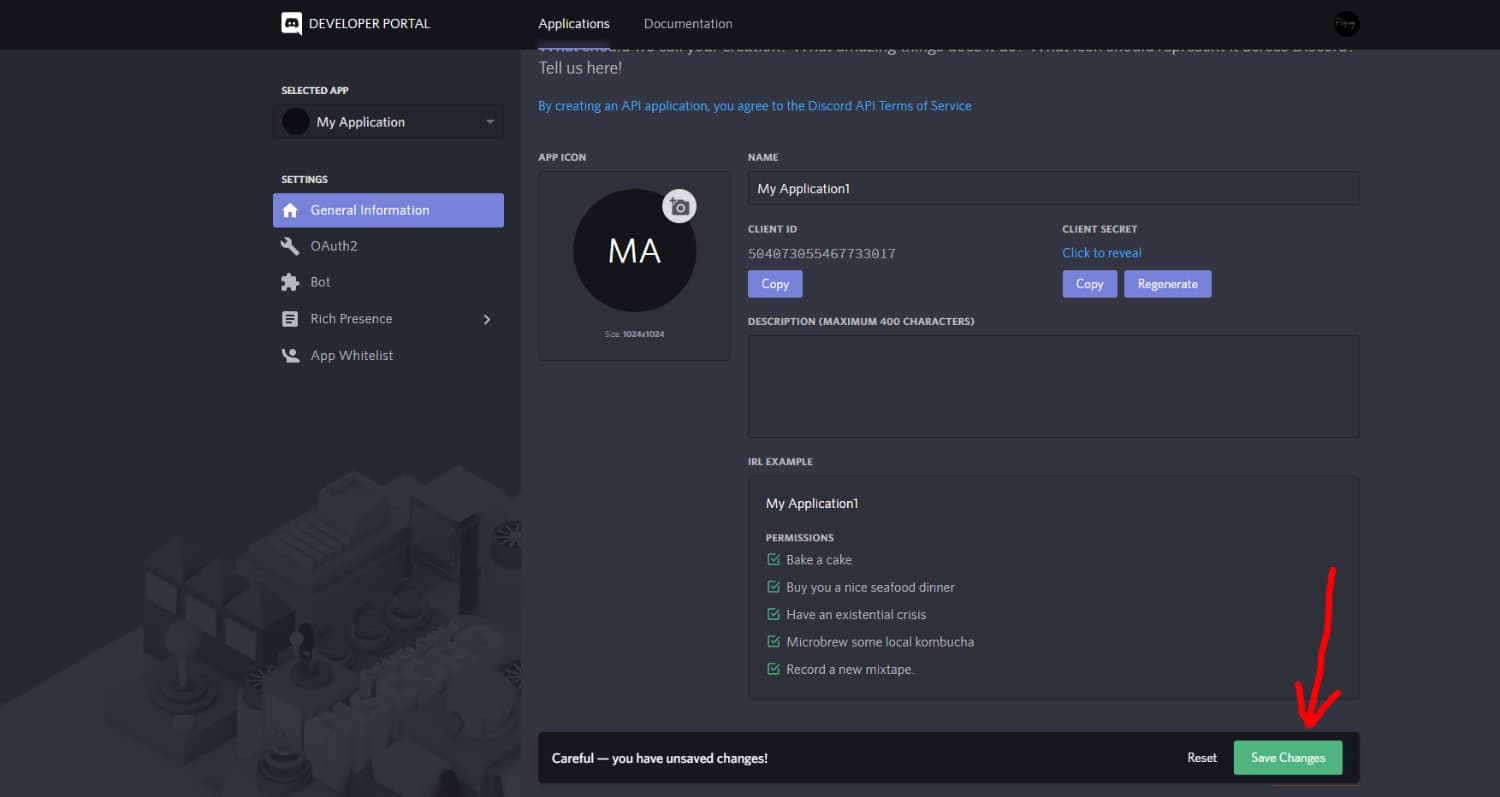Viewport: 1500px width, 797px height.
Task: Toggle Have an existential crisis checkbox
Action: 773,614
